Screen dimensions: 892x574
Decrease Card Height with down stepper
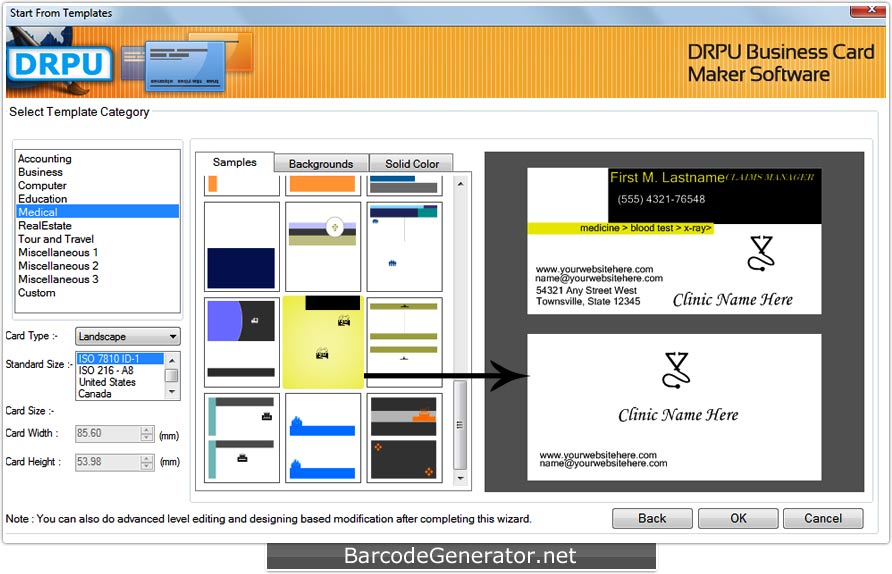click(147, 466)
